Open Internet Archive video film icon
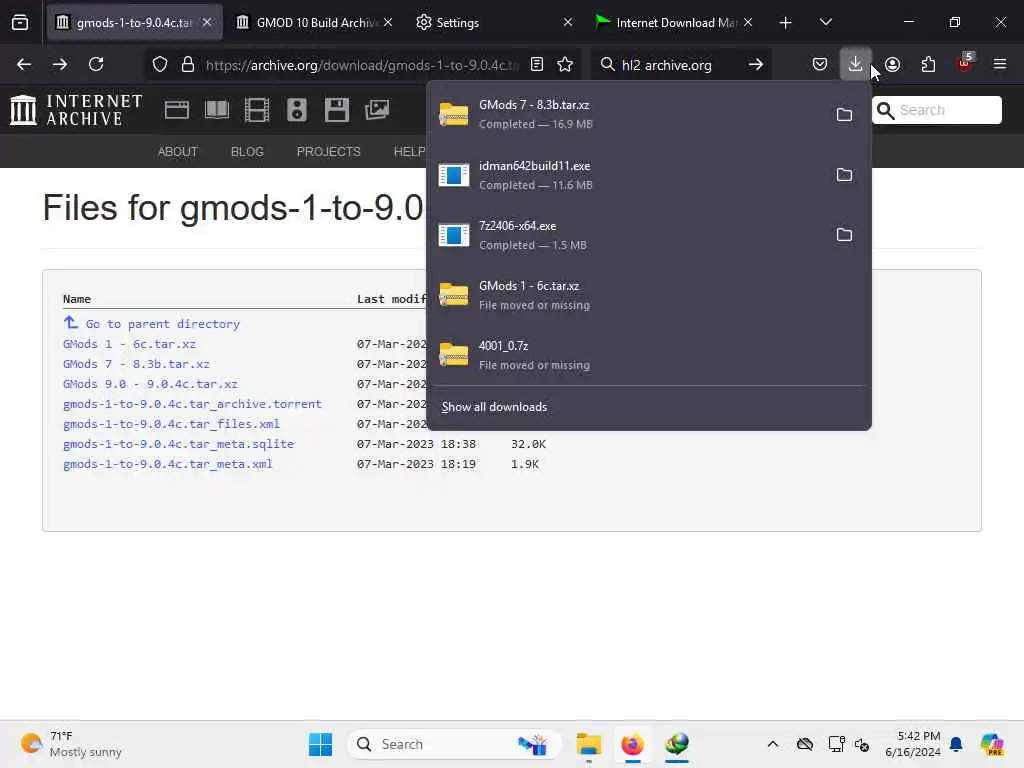Viewport: 1024px width, 768px height. 257,110
